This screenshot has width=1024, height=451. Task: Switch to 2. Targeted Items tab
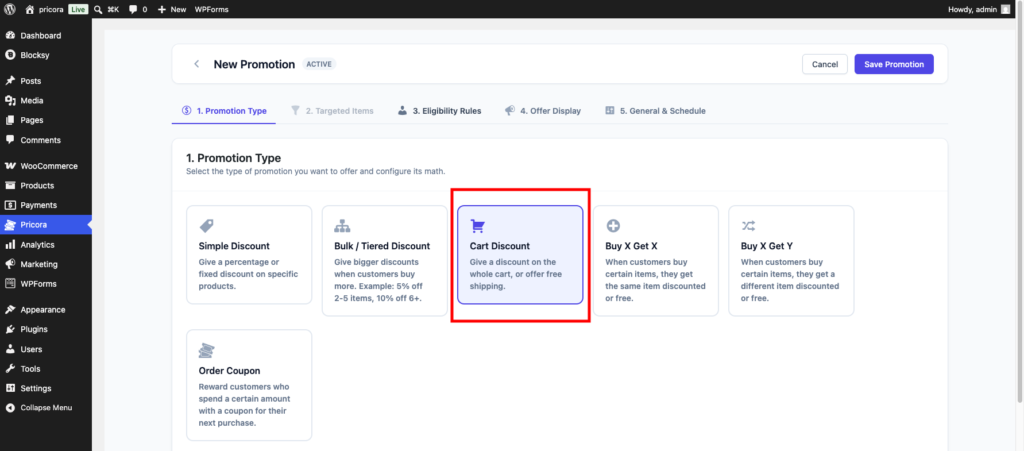332,111
